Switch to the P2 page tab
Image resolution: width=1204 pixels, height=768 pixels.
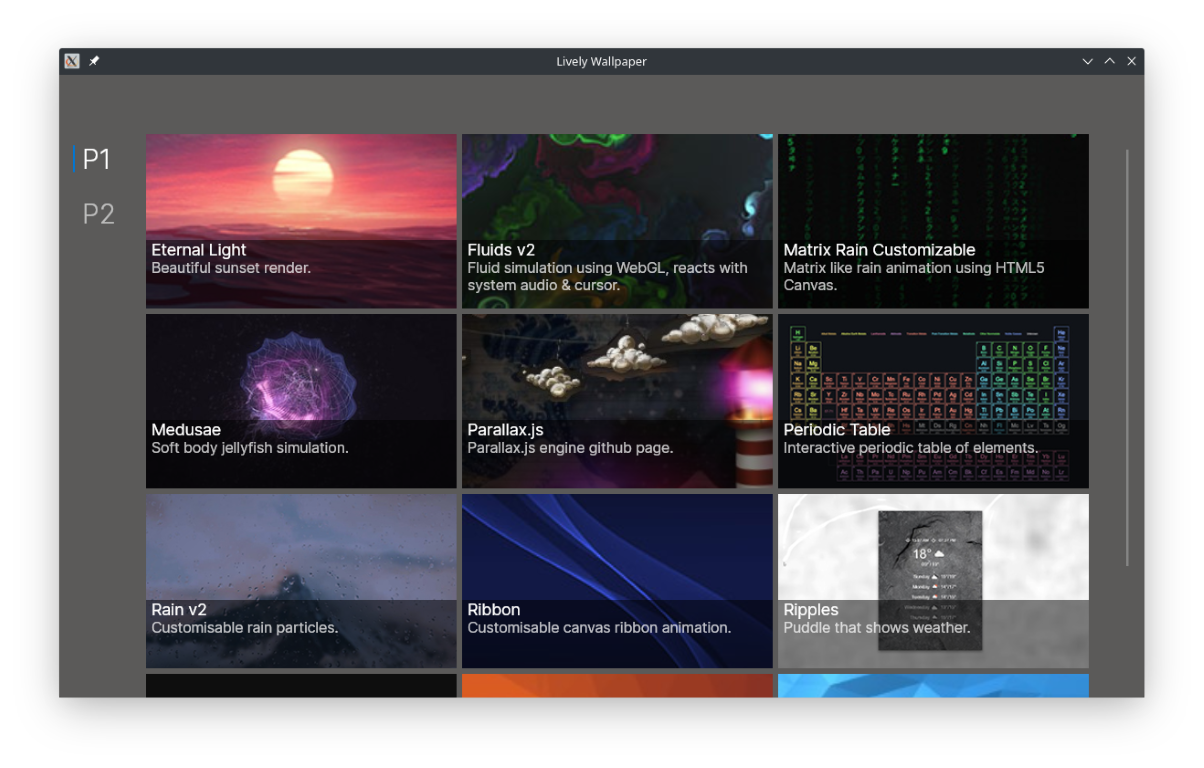[x=98, y=214]
